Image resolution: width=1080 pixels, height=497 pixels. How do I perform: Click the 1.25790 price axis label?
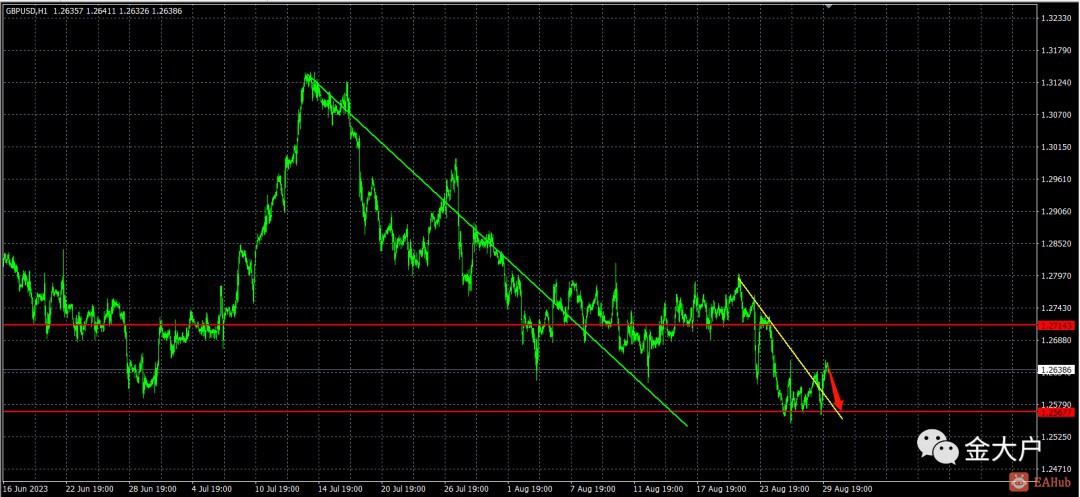1056,405
